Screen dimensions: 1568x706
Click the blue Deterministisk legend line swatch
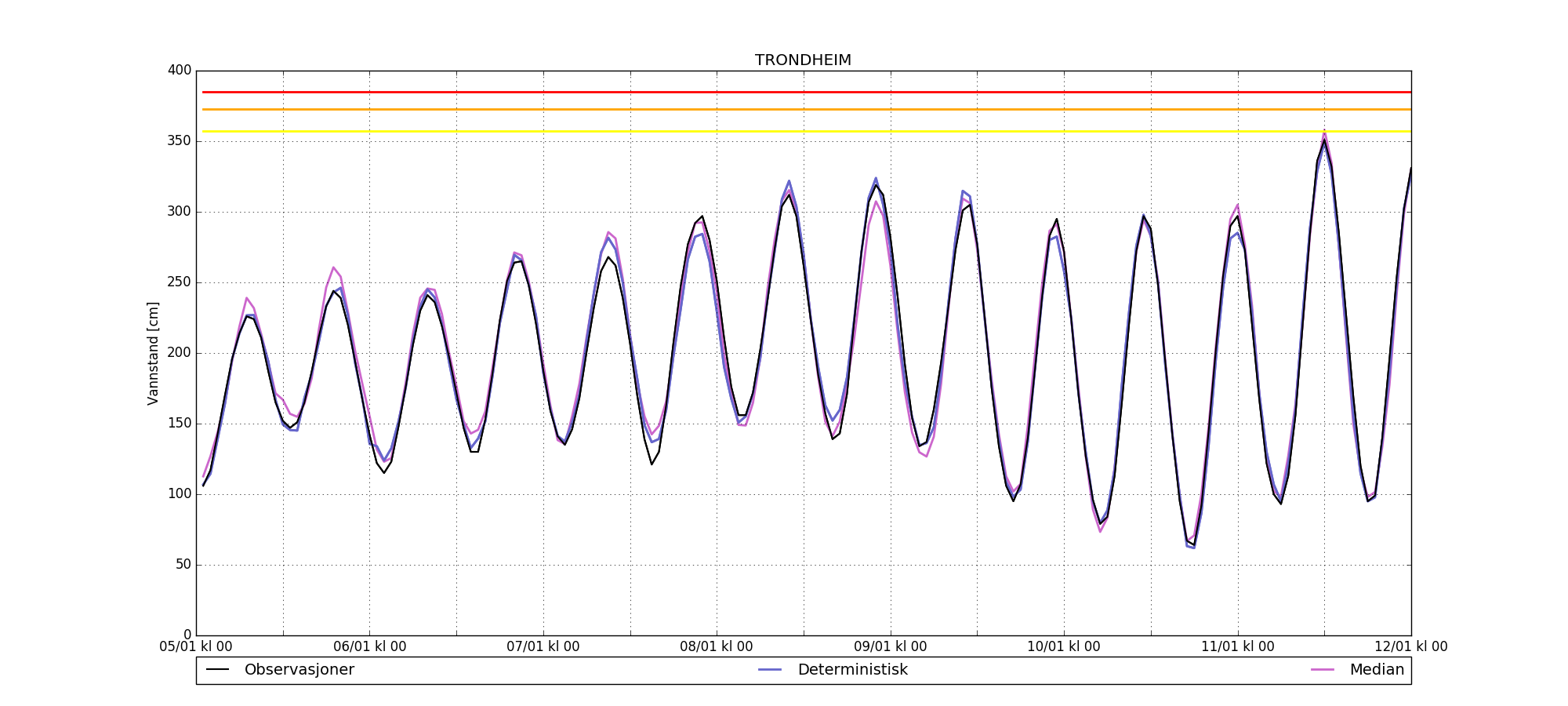pyautogui.click(x=770, y=670)
